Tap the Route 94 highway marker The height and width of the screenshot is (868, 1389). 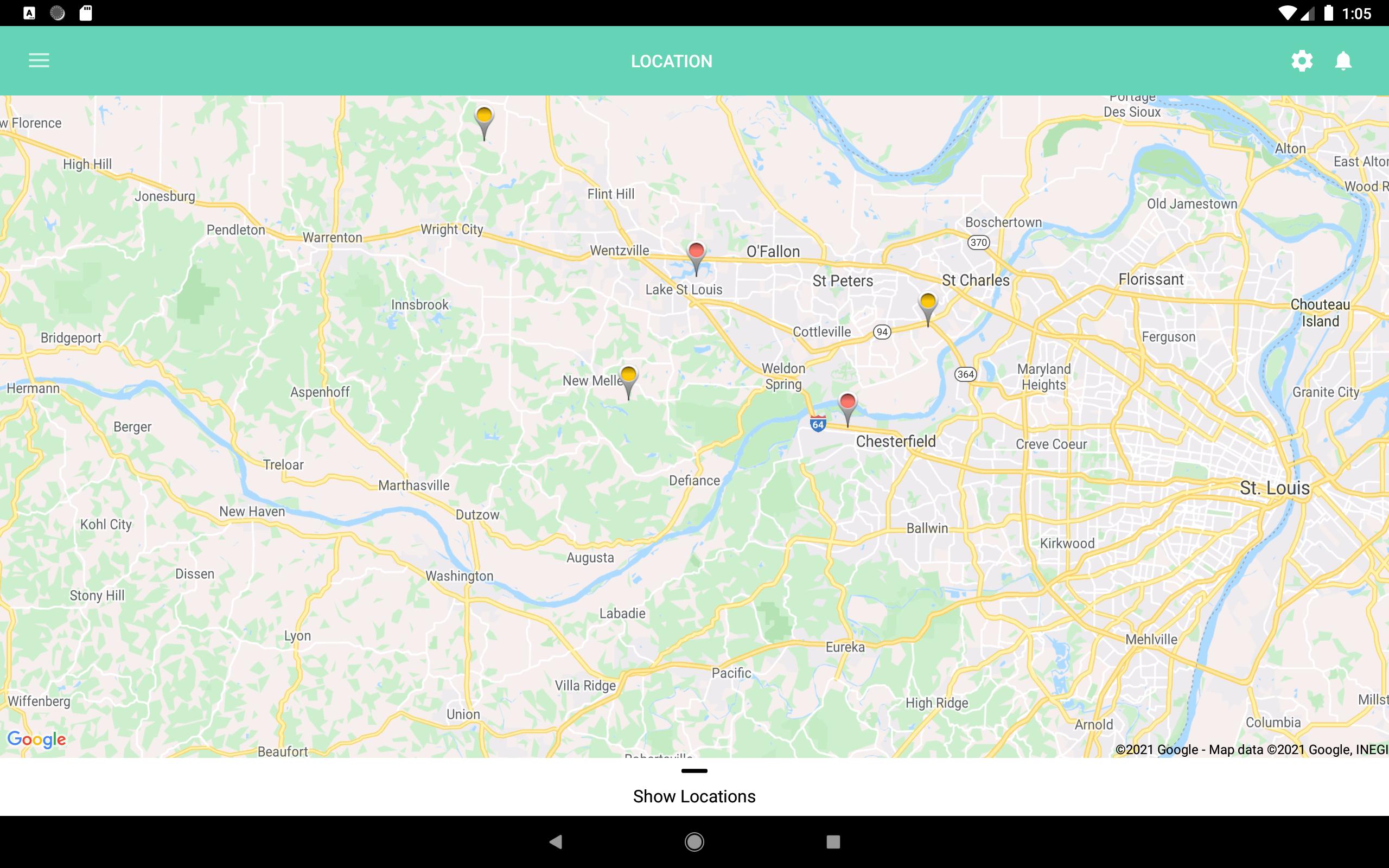[882, 332]
